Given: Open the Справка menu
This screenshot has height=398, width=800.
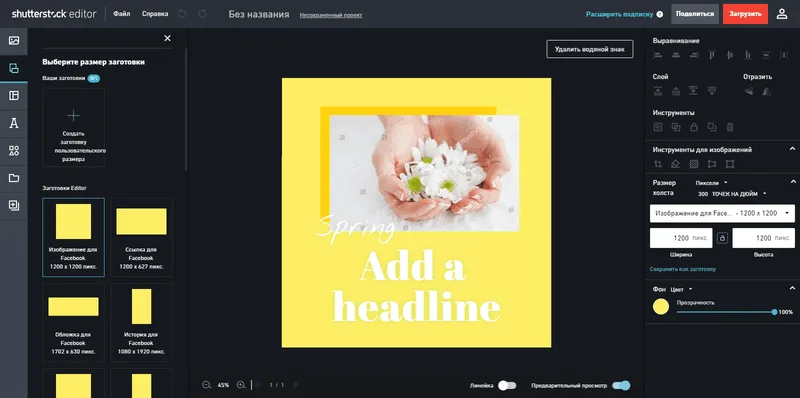Looking at the screenshot, I should coord(155,14).
